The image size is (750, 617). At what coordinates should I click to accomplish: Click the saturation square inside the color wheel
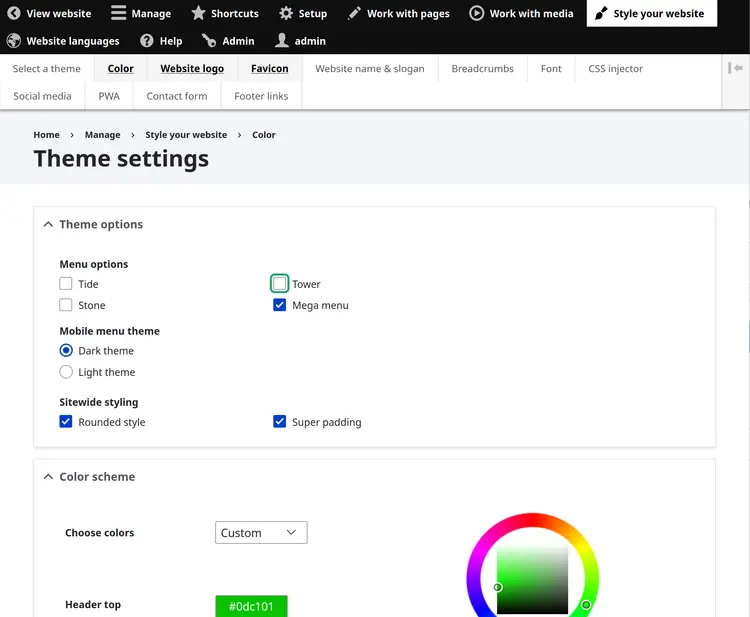[x=532, y=581]
